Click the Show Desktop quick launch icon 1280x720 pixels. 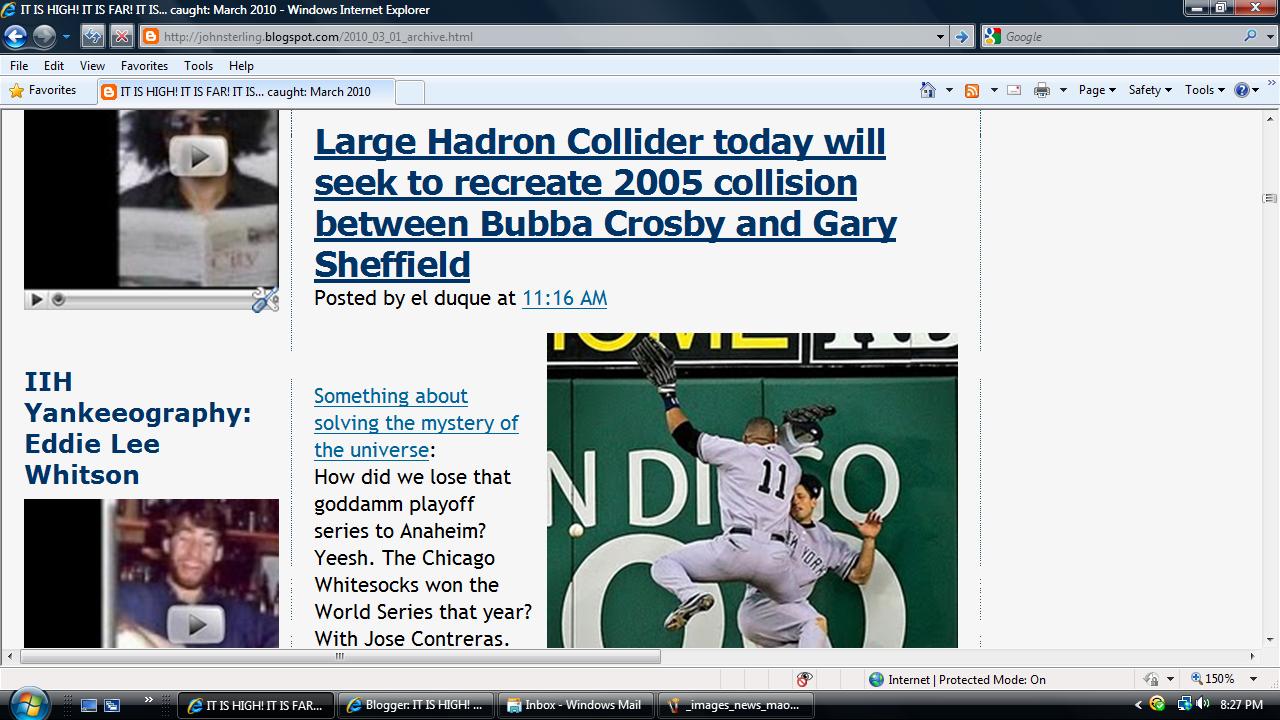coord(89,705)
